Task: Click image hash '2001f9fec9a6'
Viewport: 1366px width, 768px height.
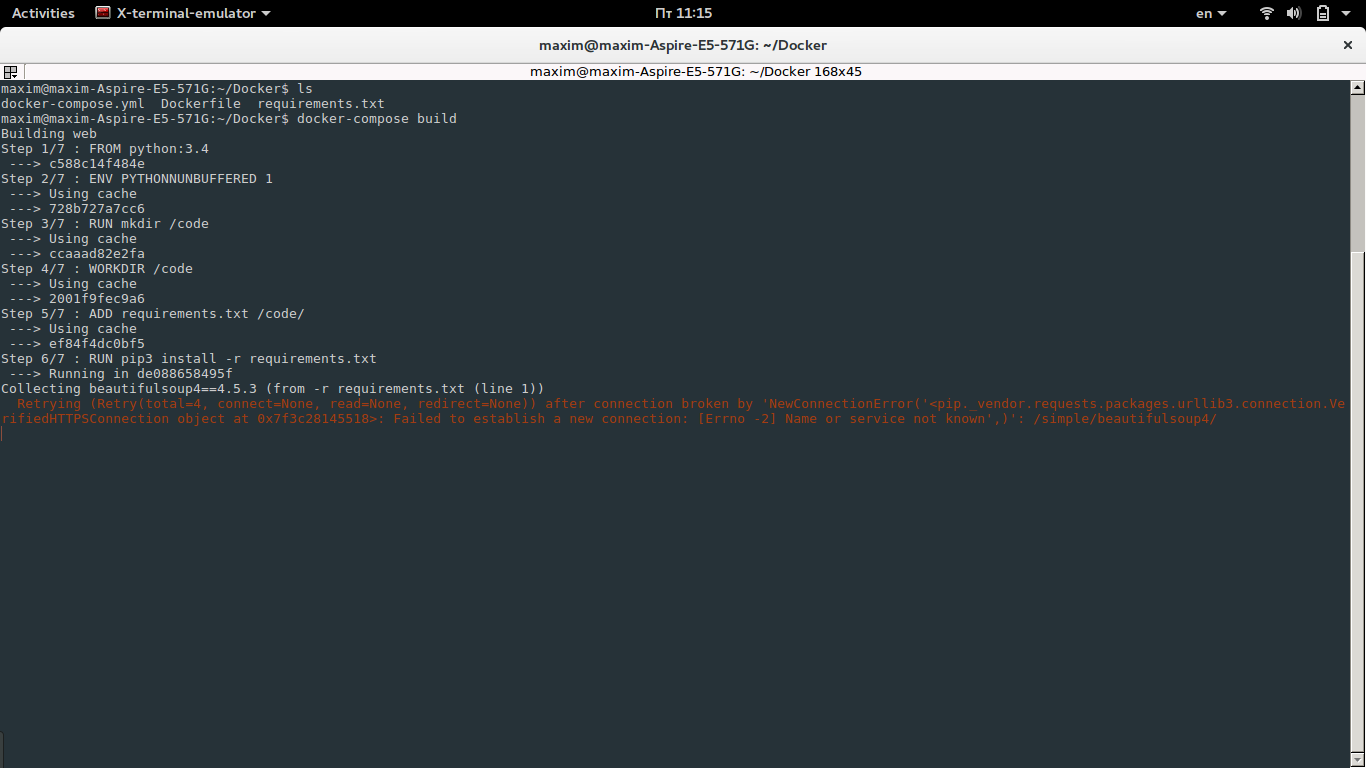Action: (97, 299)
